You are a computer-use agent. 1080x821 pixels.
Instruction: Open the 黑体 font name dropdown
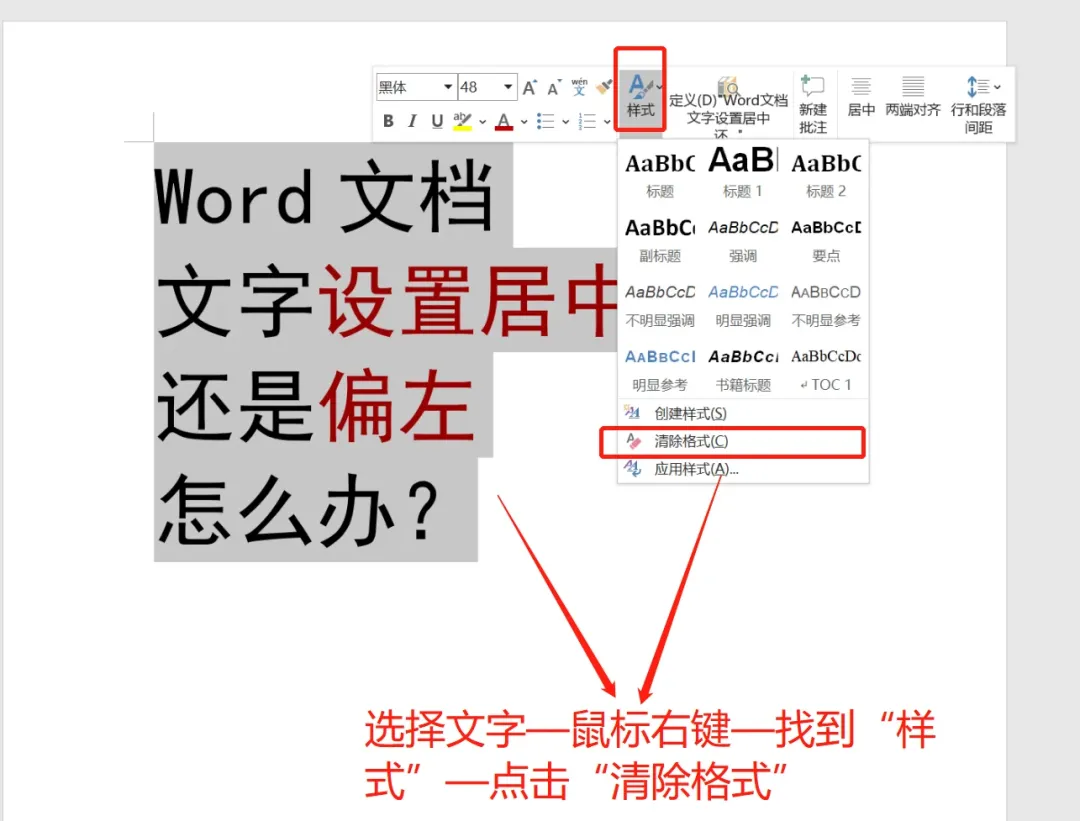click(448, 87)
